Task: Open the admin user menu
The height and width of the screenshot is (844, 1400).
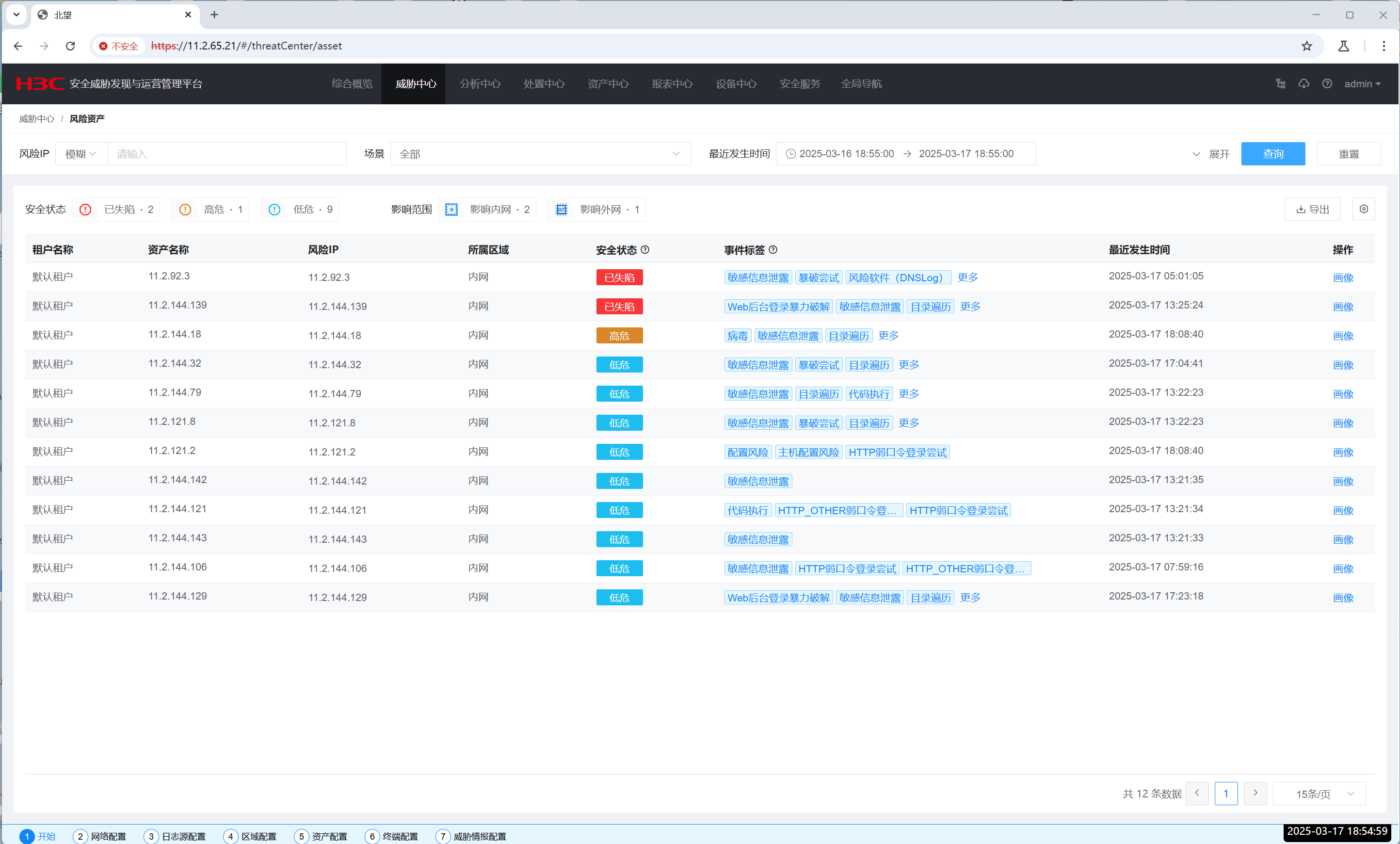Action: (1362, 83)
